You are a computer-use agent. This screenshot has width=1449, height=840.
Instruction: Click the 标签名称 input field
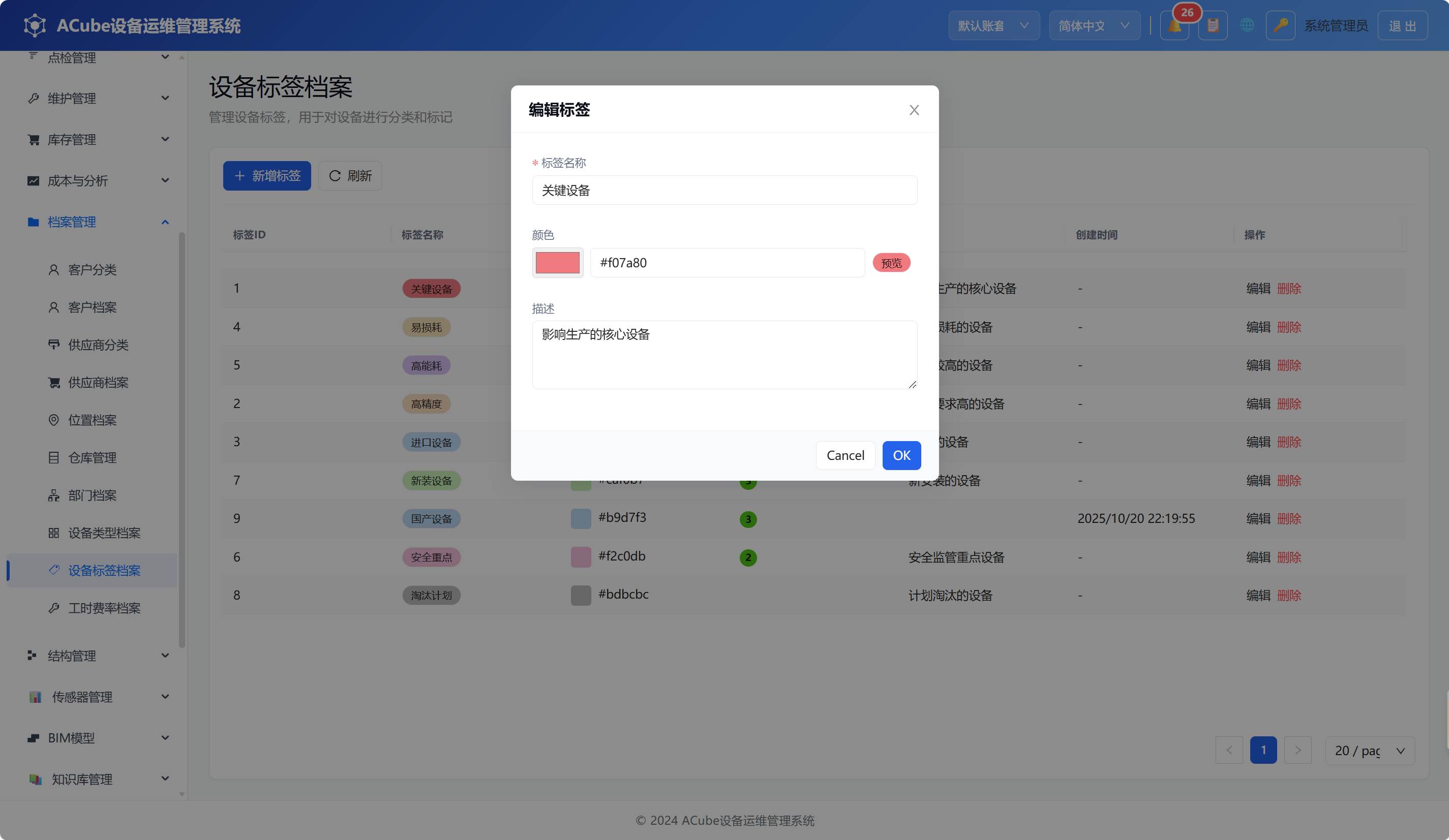pyautogui.click(x=725, y=190)
